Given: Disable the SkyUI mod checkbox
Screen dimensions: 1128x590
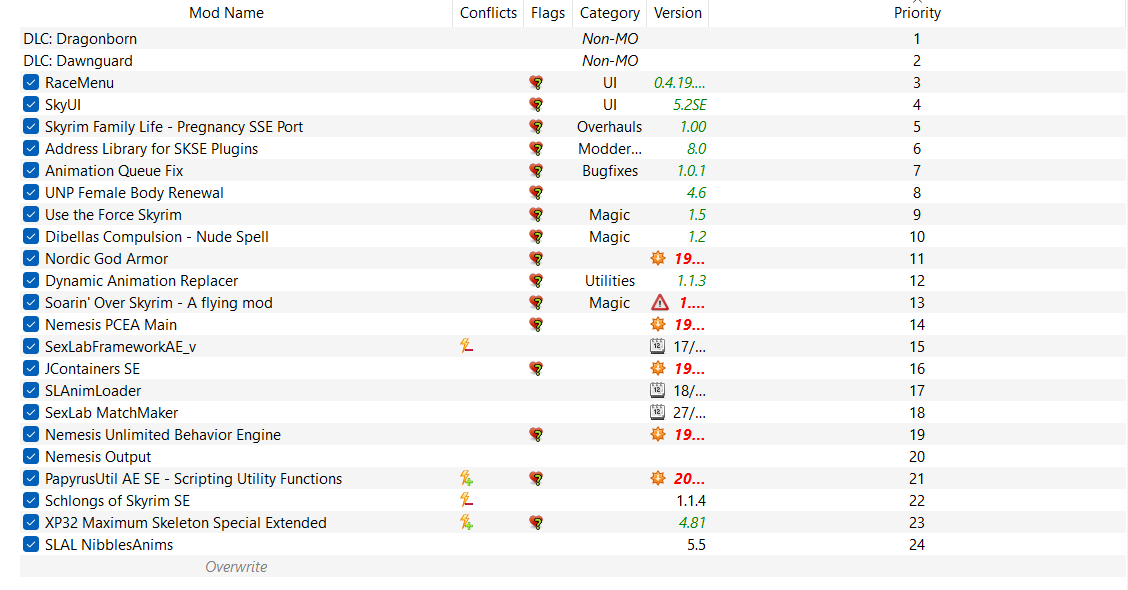Looking at the screenshot, I should 31,104.
